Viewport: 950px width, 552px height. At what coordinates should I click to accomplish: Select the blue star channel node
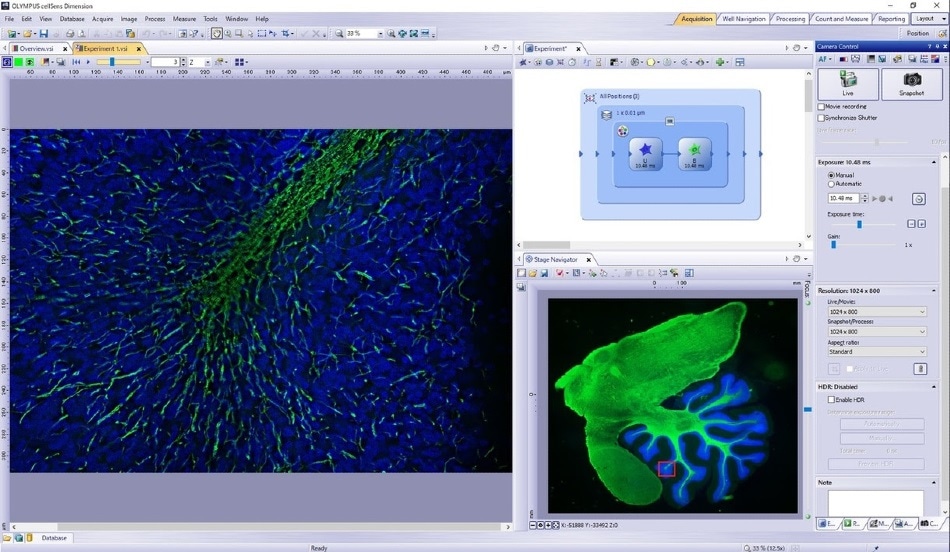[x=645, y=153]
